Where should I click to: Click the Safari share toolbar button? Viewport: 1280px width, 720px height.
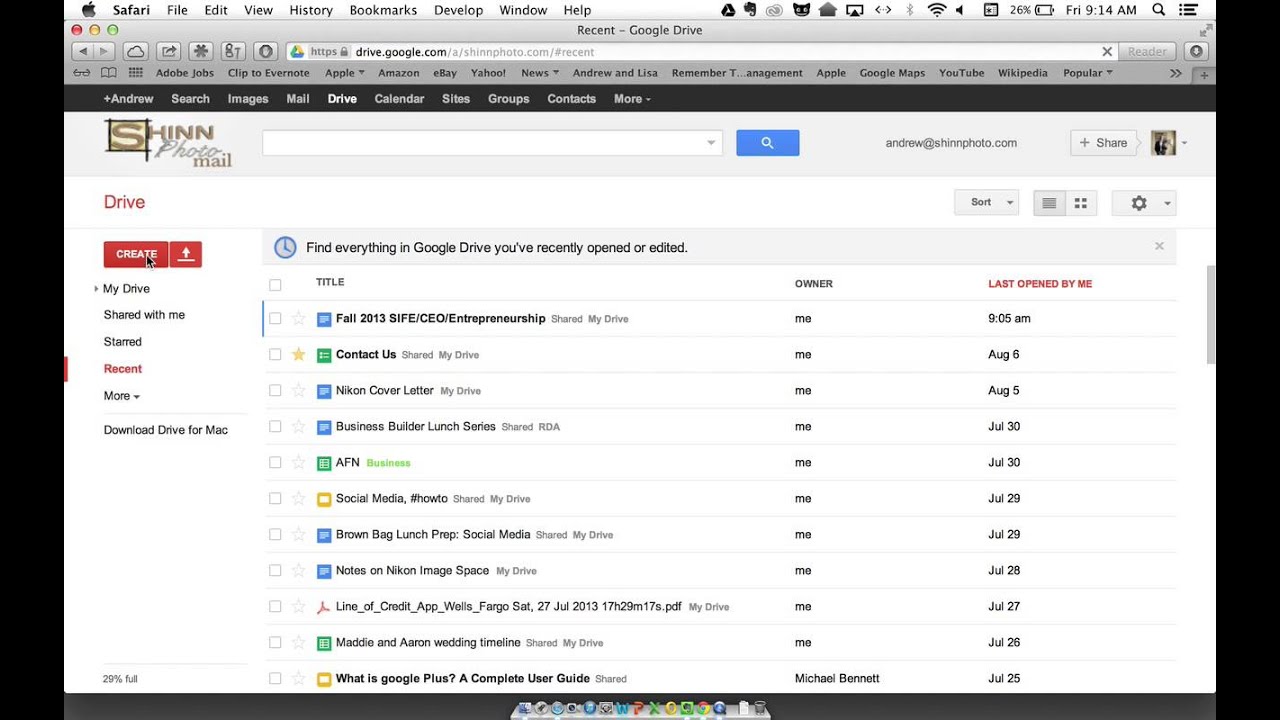pos(169,51)
